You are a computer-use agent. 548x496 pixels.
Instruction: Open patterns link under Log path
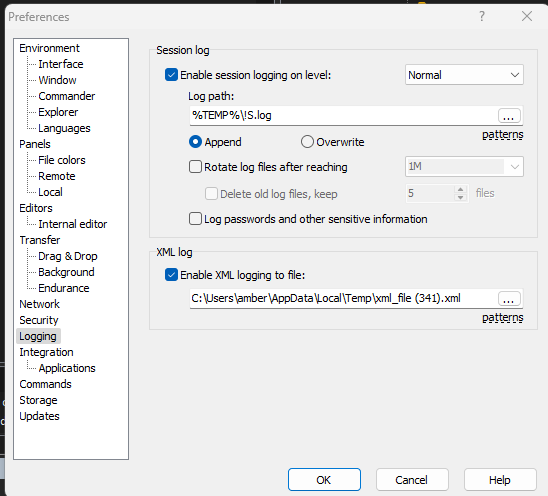point(503,135)
